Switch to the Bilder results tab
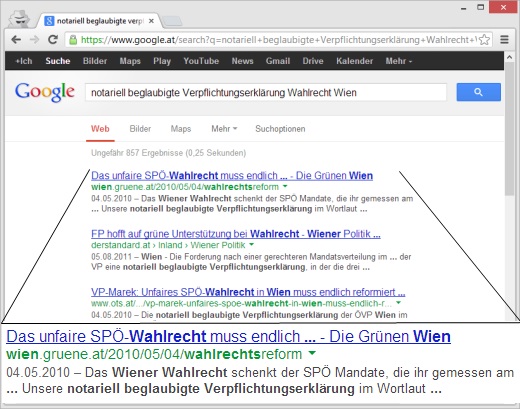 140,129
